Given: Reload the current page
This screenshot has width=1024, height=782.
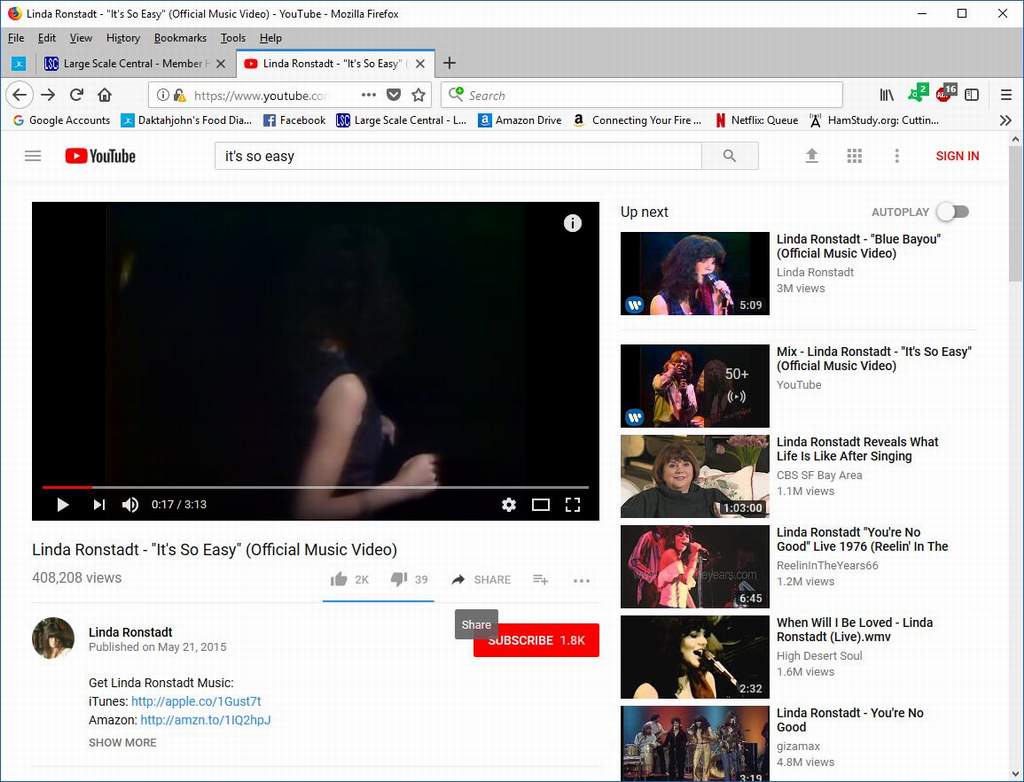Looking at the screenshot, I should click(x=76, y=95).
